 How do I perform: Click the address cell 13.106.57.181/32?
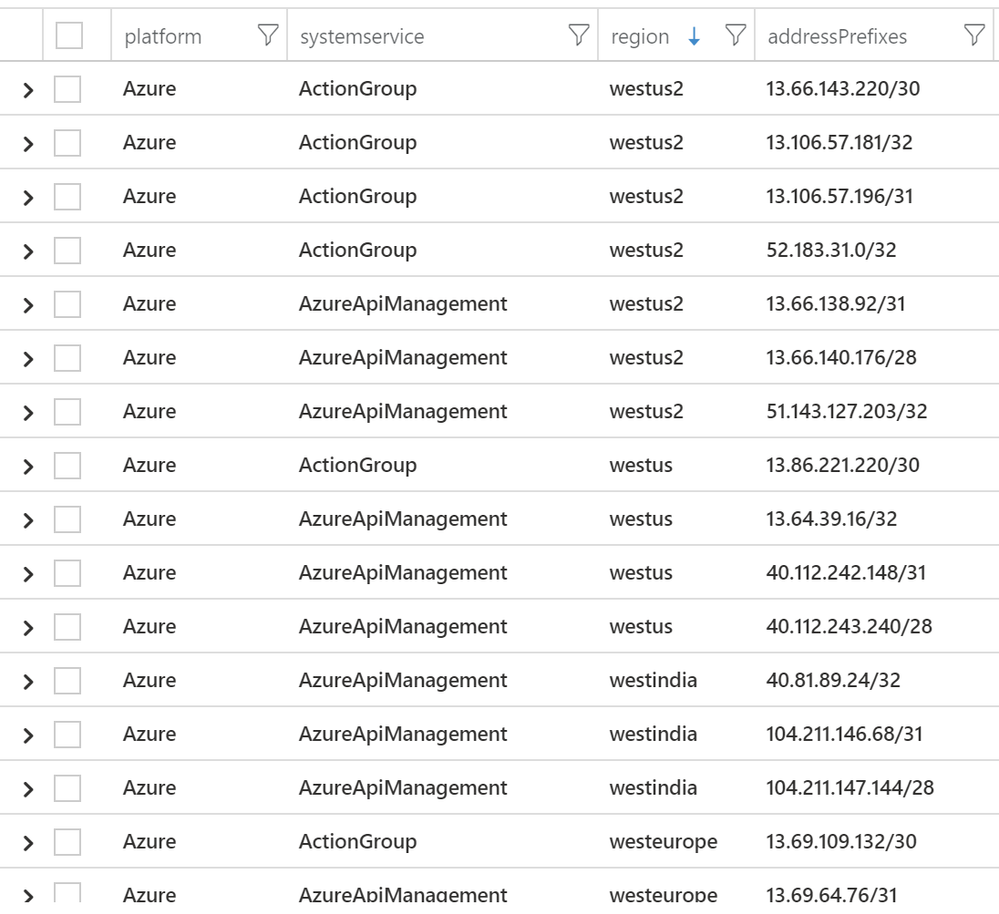coord(839,143)
